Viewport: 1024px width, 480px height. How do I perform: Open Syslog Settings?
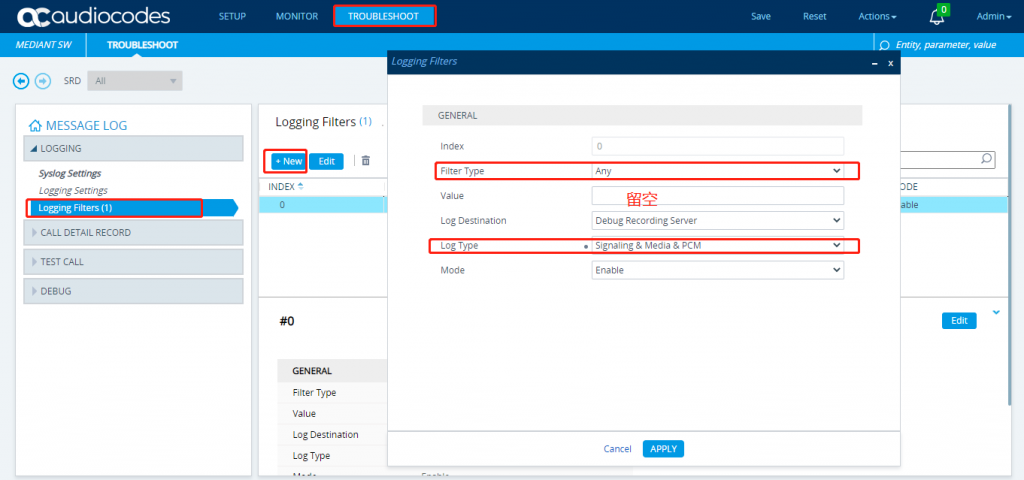click(70, 174)
